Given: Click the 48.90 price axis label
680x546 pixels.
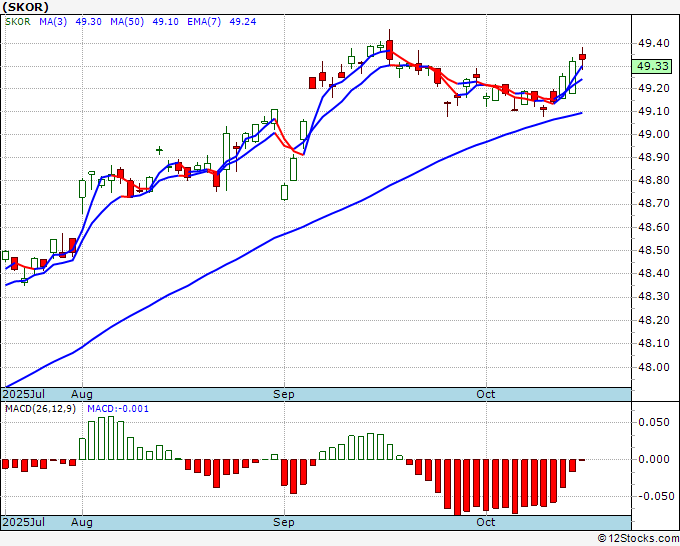Looking at the screenshot, I should tap(654, 157).
